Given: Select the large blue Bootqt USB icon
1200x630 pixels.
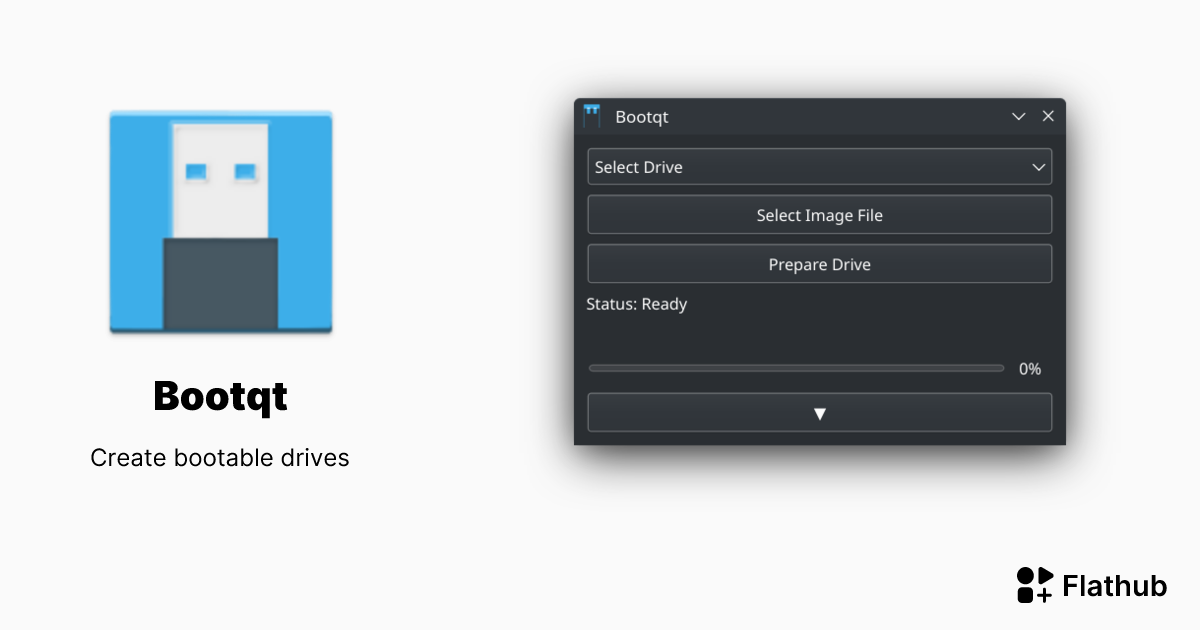Looking at the screenshot, I should [220, 220].
